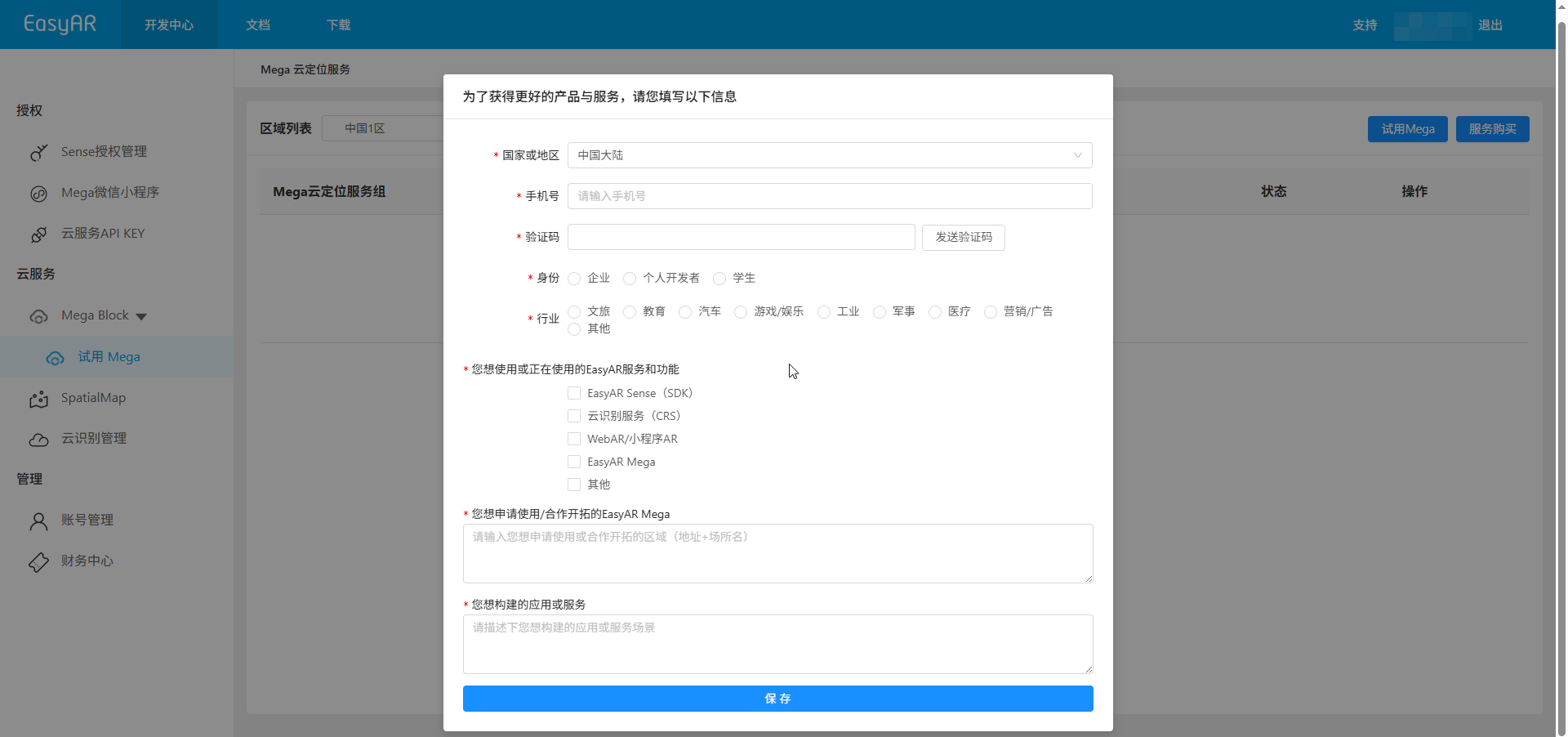Focus the 您想构建的应用或服务 textarea
Screen dimensions: 1568x737
coord(777,644)
